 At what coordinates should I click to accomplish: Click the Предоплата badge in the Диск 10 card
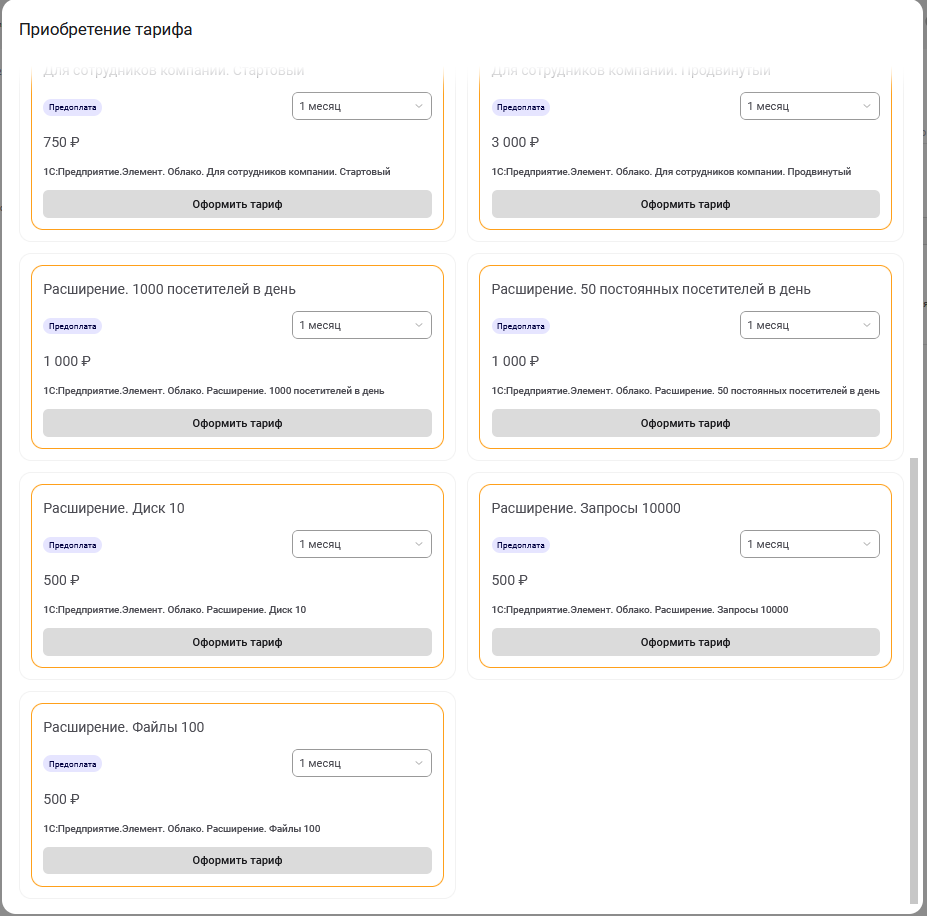click(73, 545)
